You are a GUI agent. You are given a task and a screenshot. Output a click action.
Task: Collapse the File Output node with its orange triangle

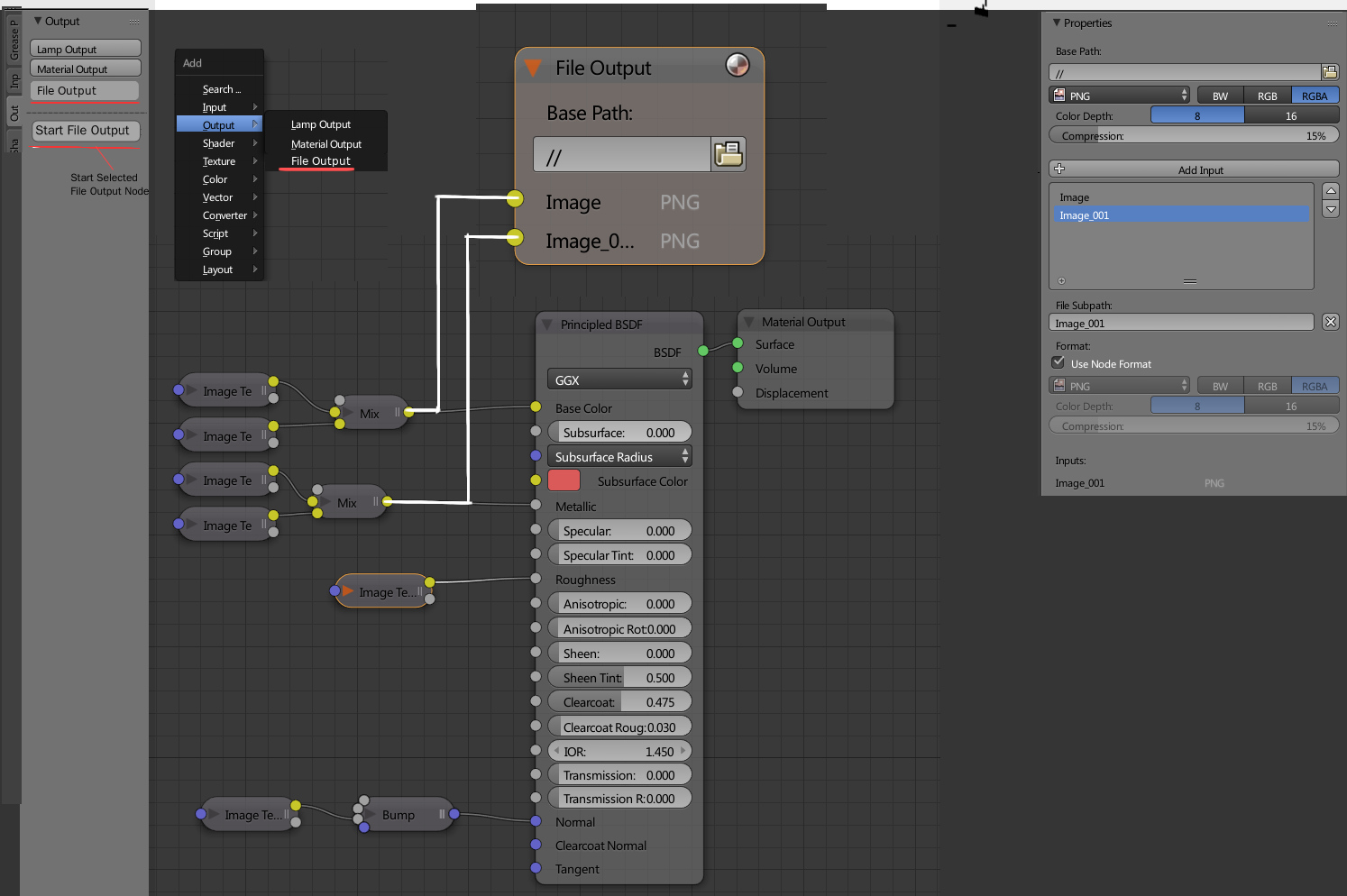(533, 68)
